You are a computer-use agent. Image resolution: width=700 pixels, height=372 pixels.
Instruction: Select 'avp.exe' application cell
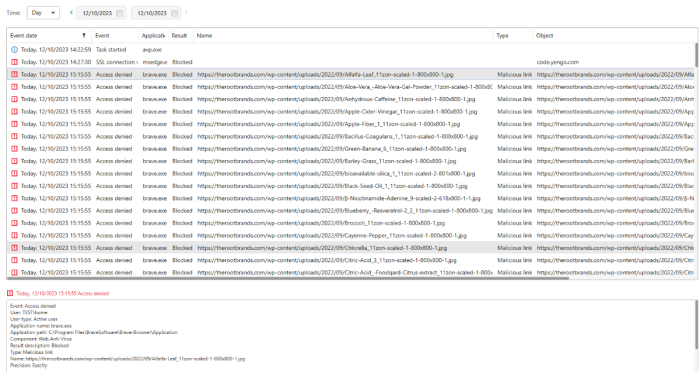pyautogui.click(x=152, y=50)
